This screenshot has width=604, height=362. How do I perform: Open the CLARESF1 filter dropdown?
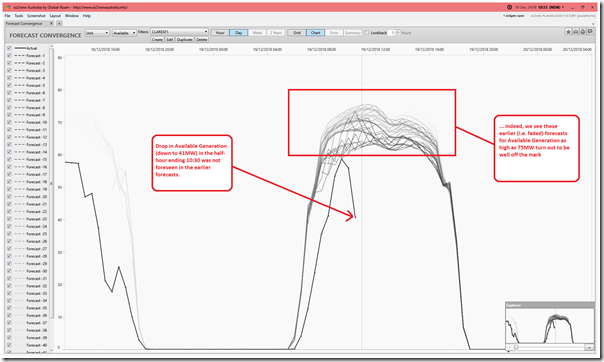click(180, 32)
